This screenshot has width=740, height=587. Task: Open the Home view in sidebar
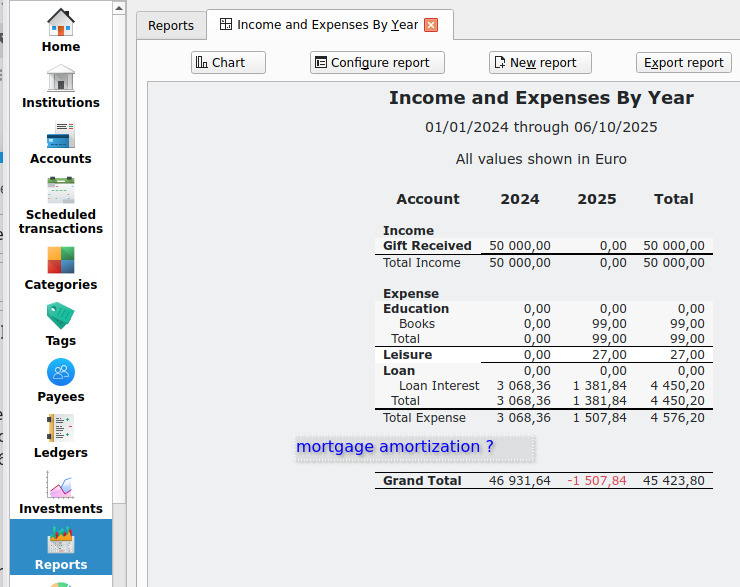tap(60, 30)
